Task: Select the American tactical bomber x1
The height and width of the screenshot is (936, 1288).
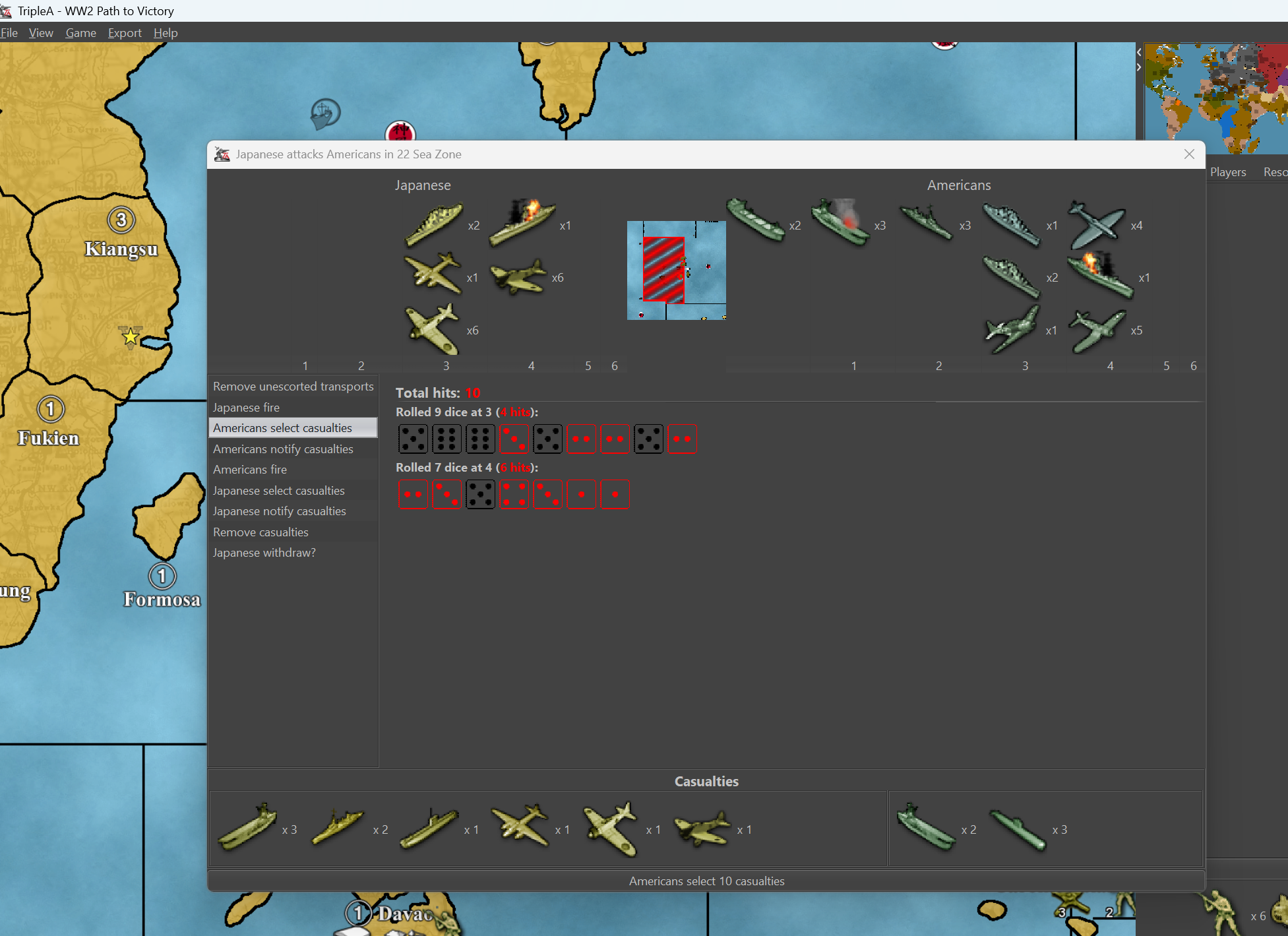Action: point(1012,330)
